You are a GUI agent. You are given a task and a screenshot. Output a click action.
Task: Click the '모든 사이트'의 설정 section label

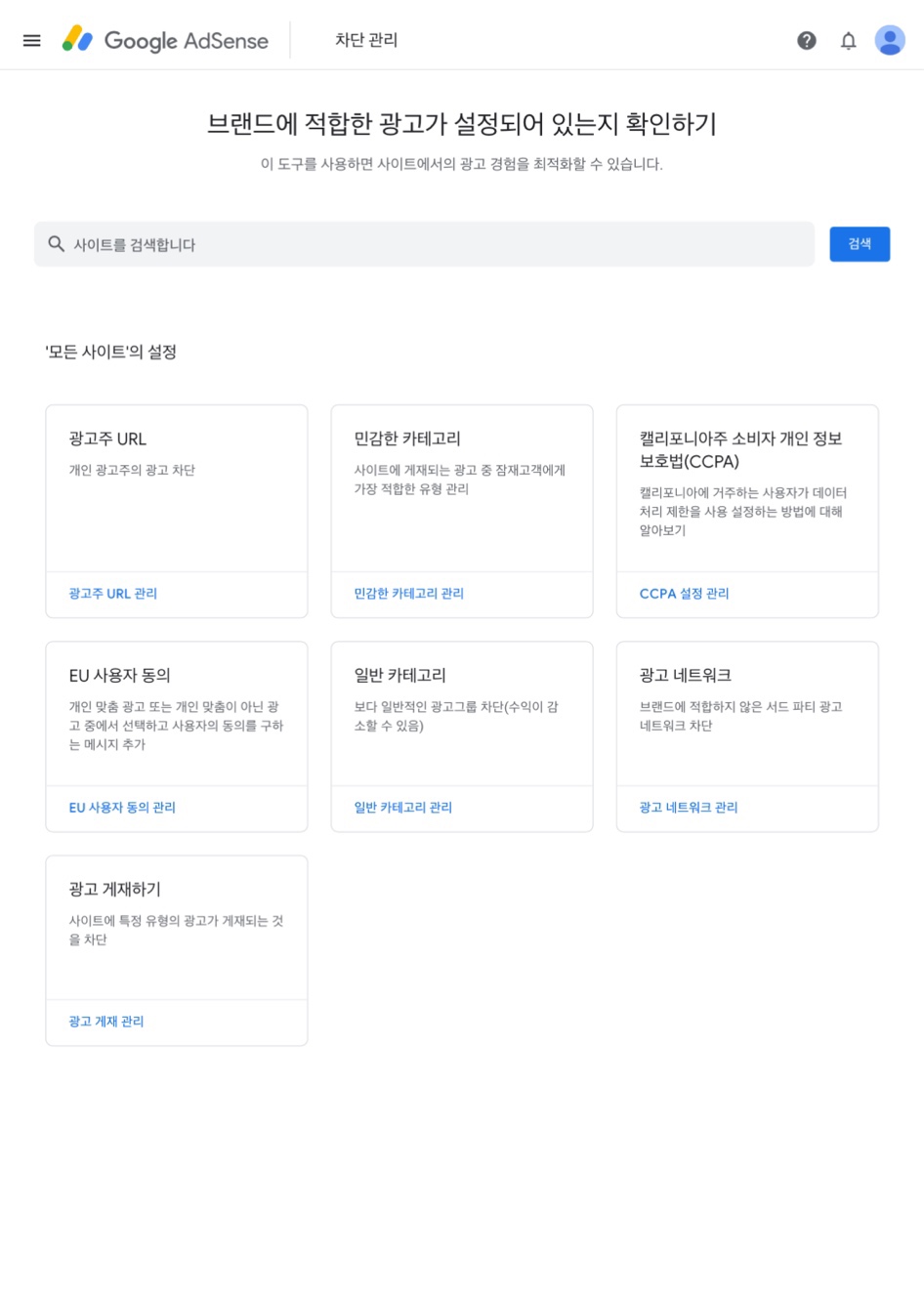[x=110, y=353]
